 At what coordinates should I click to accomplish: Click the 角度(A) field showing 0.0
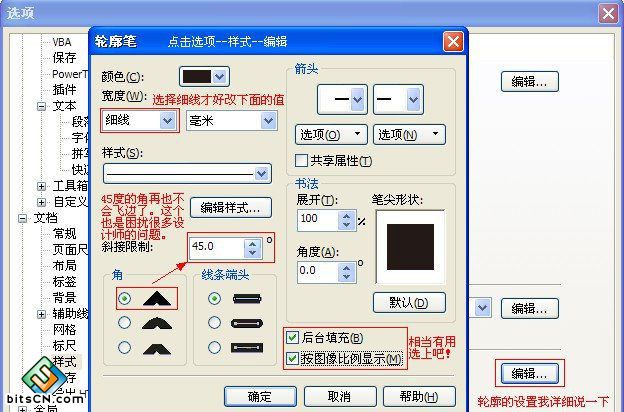click(318, 272)
